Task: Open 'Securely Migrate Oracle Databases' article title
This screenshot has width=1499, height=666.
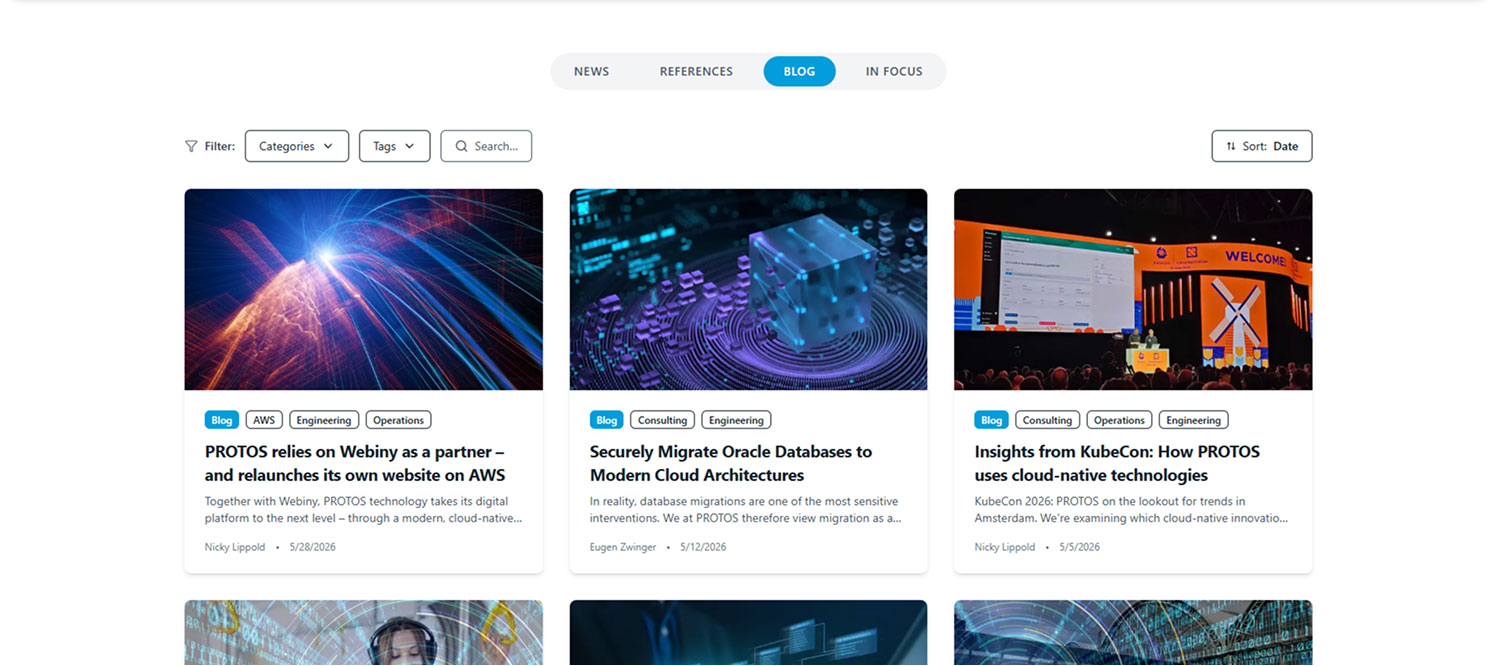Action: click(731, 463)
